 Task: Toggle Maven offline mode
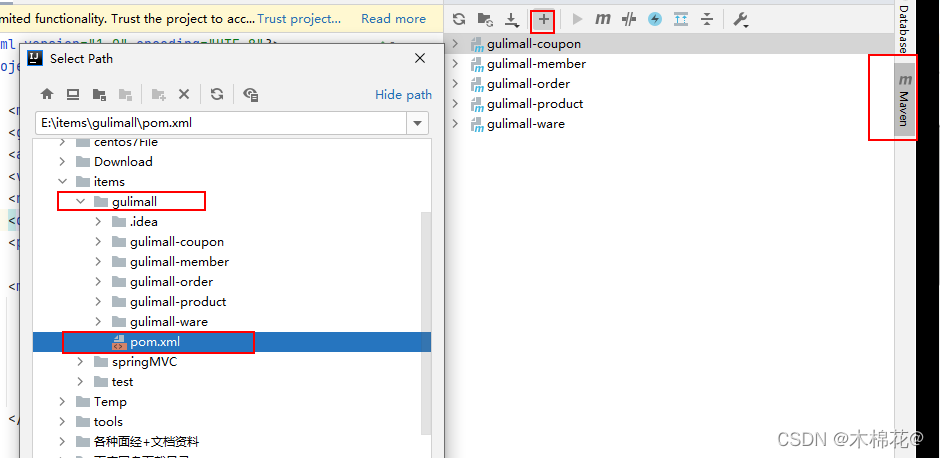(629, 19)
